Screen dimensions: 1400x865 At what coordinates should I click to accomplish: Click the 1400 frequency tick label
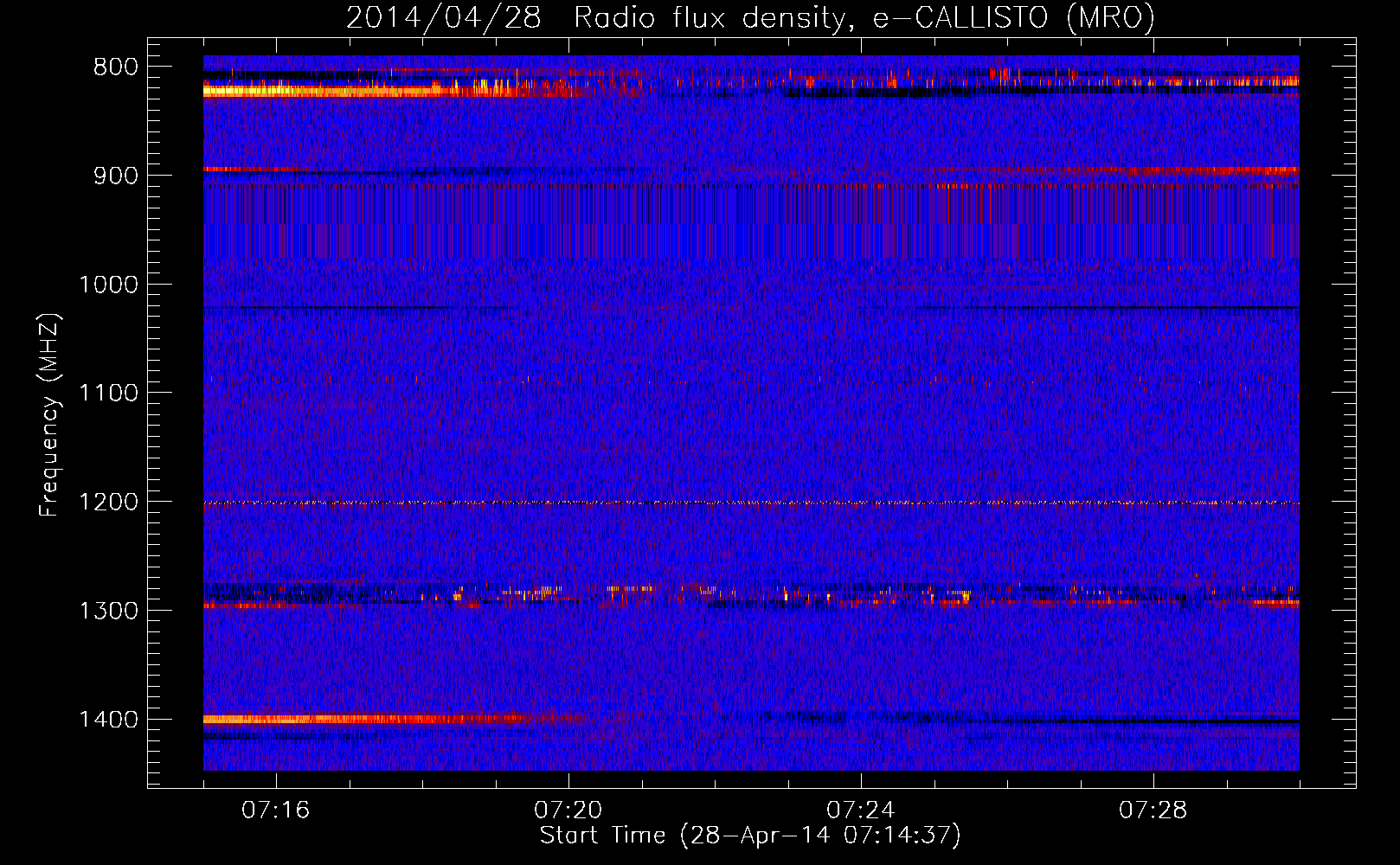click(x=108, y=720)
